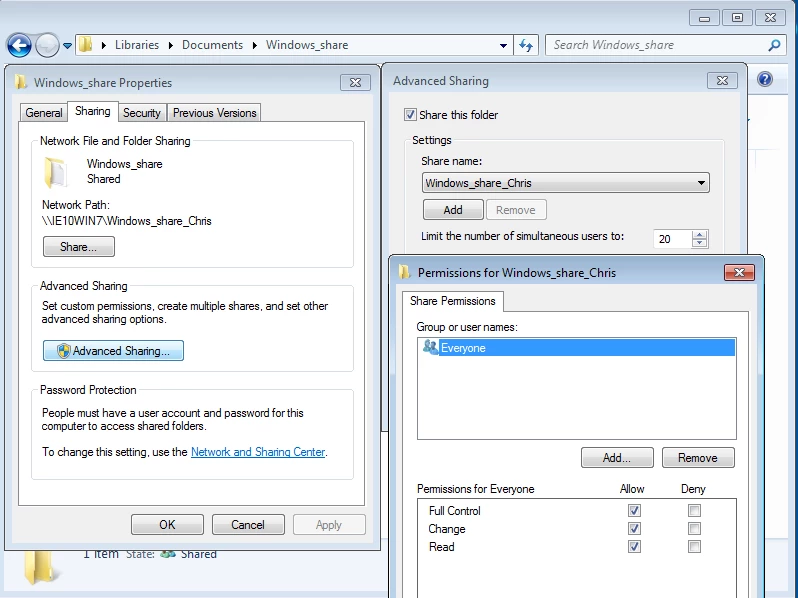
Task: Decrease simultaneous users with down arrow
Action: point(700,243)
